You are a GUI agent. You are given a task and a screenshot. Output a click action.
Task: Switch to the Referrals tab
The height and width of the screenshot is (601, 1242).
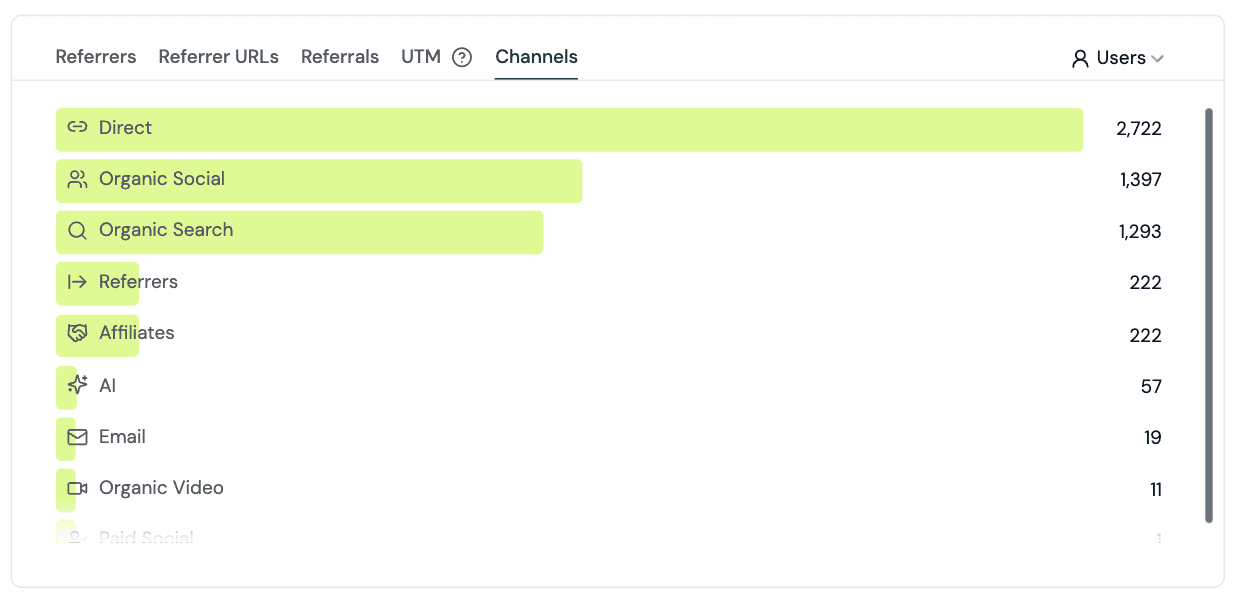(340, 57)
